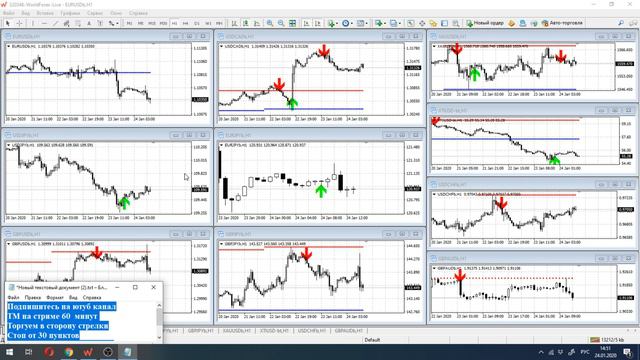640x360 pixels.
Task: Maximize the USDCAD H1 chart window
Action: tap(402, 36)
